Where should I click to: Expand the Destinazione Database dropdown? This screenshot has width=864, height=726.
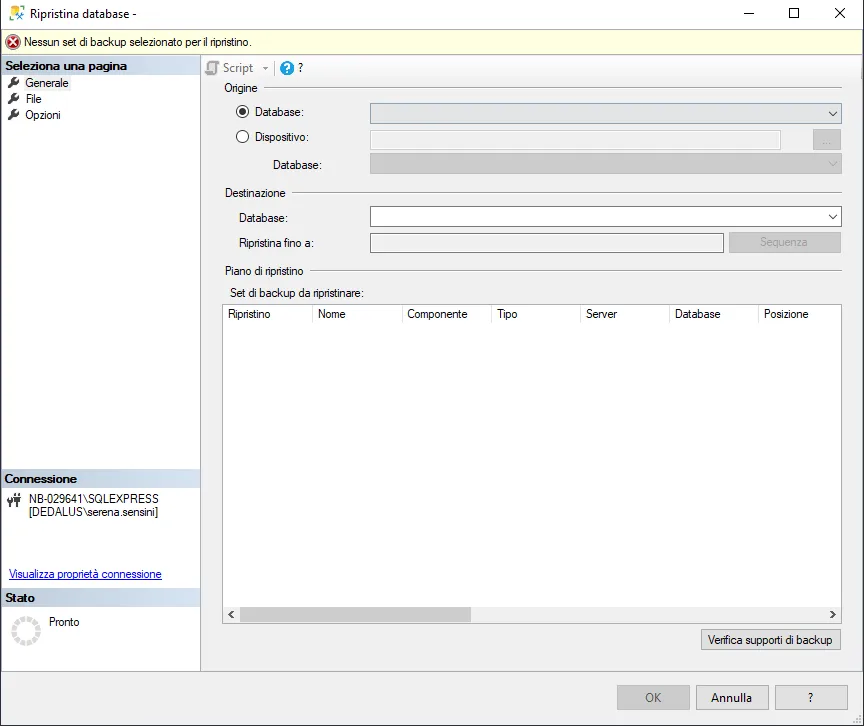(x=832, y=216)
